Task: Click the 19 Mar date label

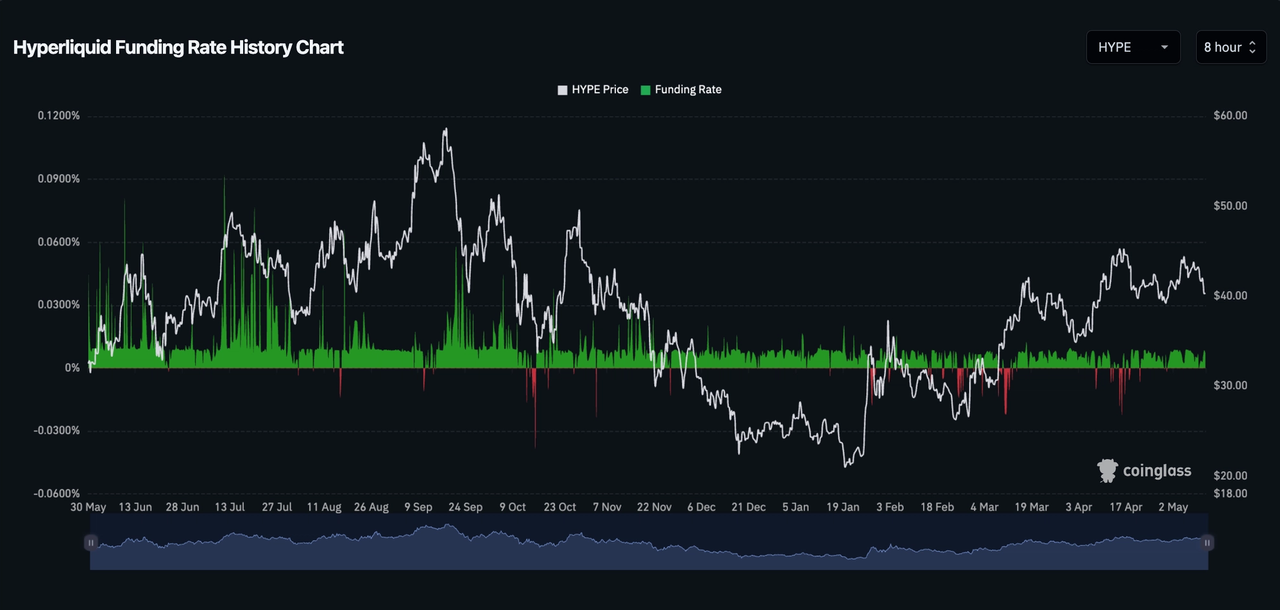Action: (1032, 508)
